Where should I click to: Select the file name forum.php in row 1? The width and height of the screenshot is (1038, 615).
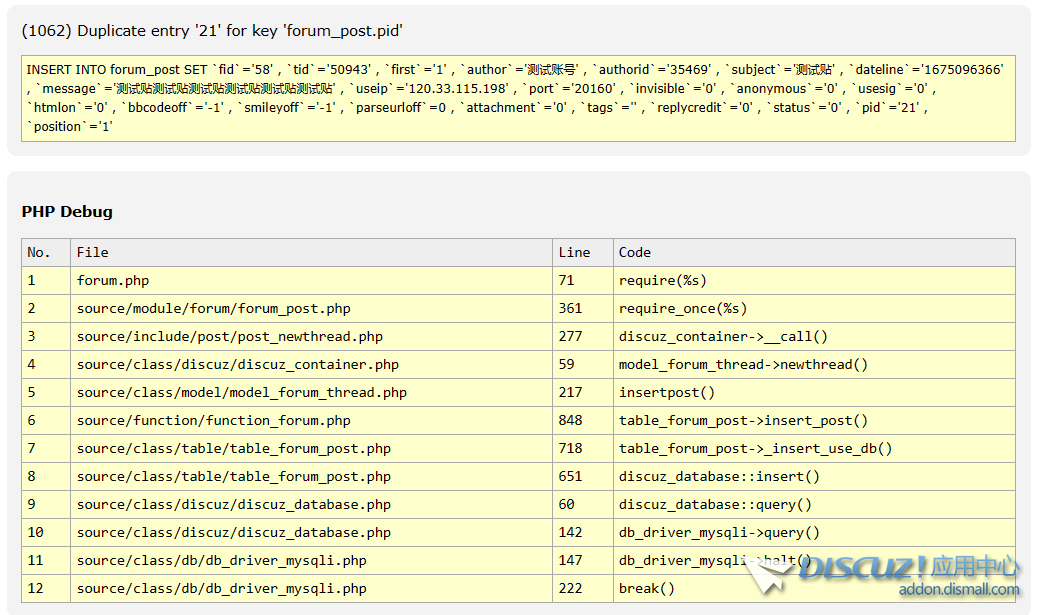click(113, 281)
